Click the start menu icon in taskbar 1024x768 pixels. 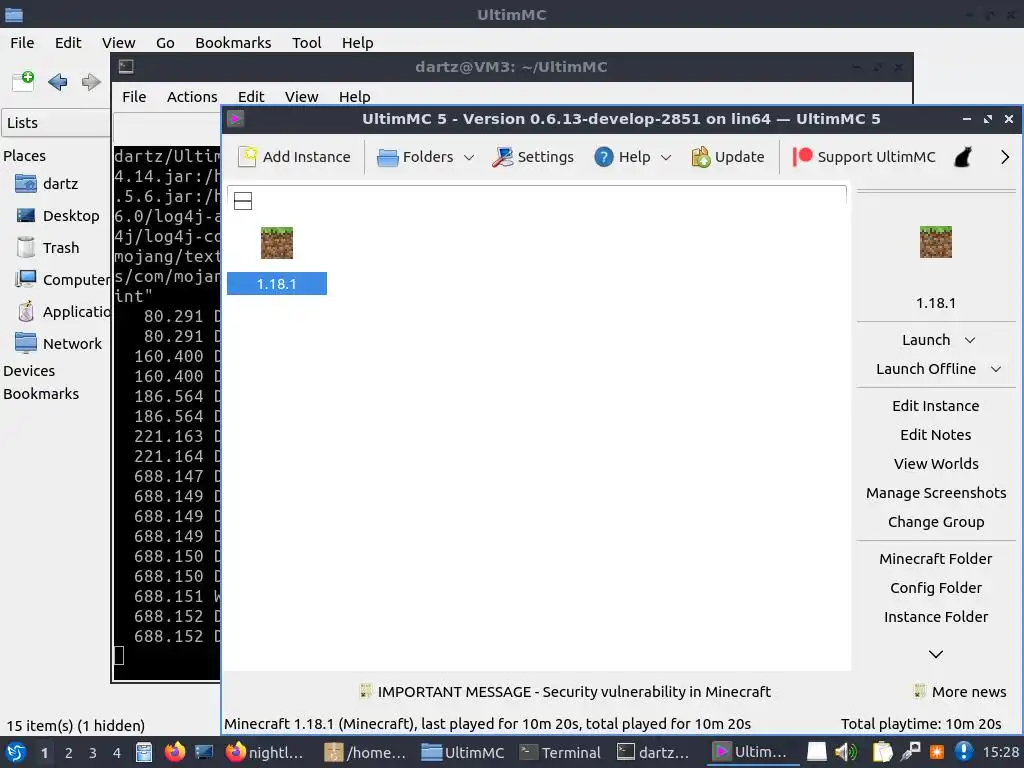point(15,752)
